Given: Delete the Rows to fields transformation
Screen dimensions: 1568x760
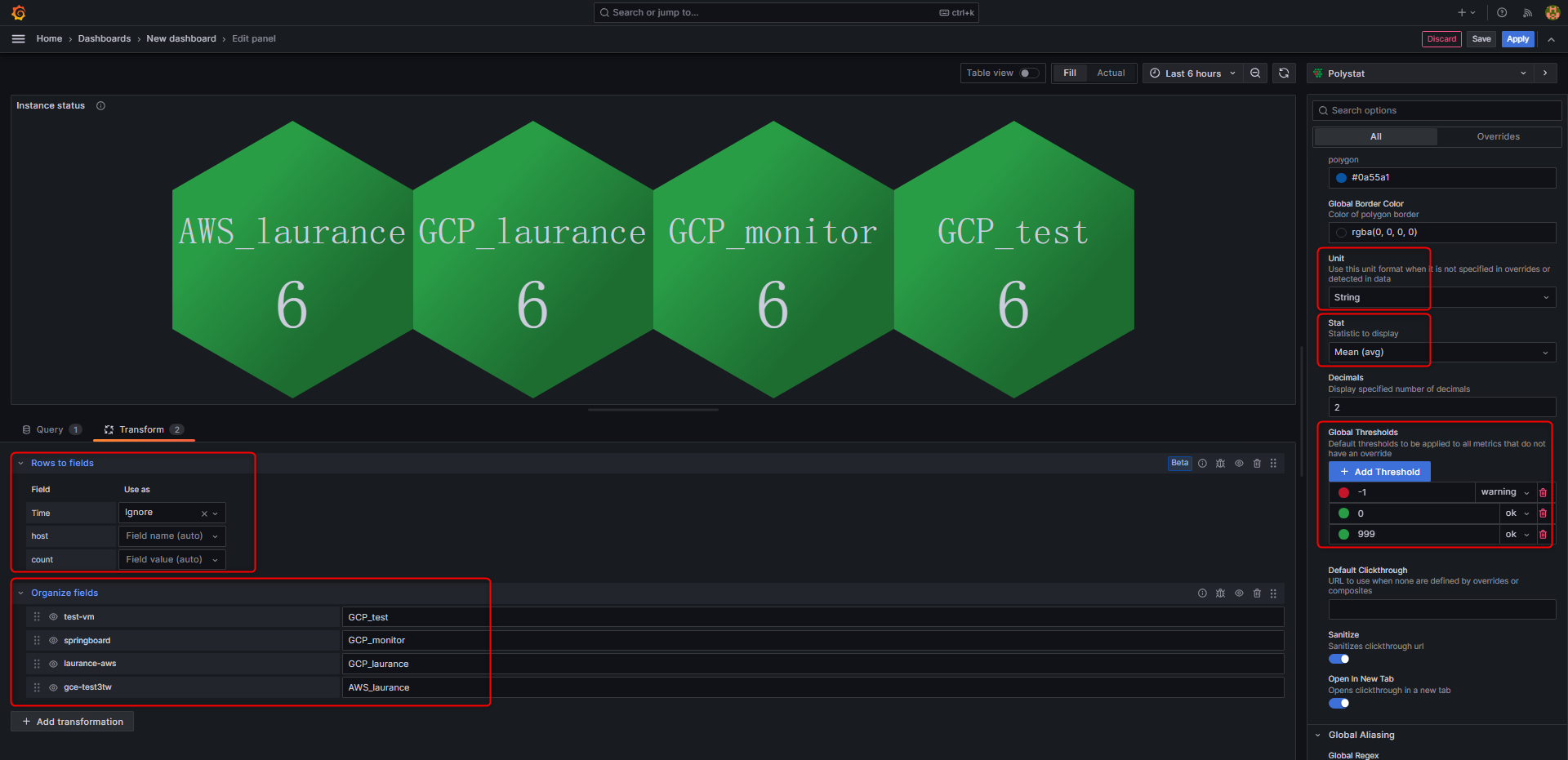Looking at the screenshot, I should [x=1257, y=464].
